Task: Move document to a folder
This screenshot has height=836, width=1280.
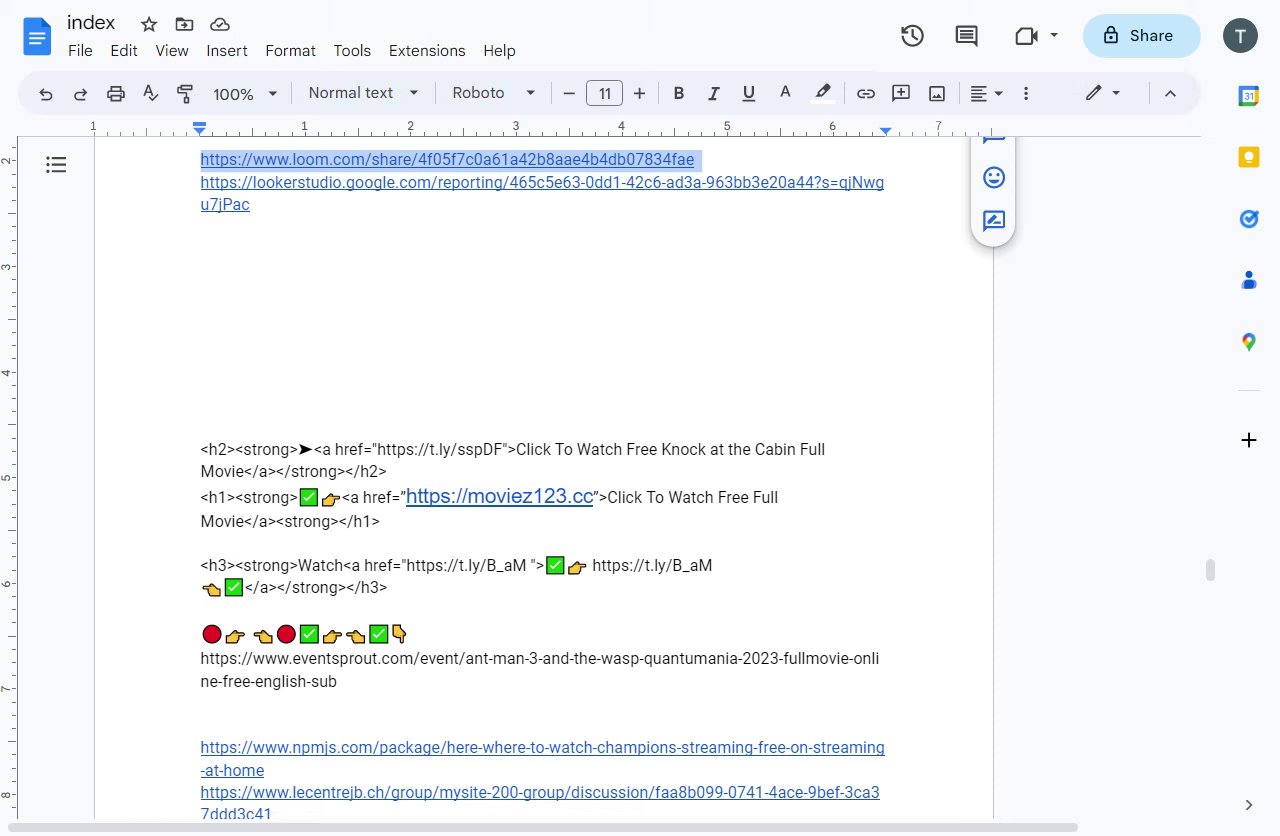Action: [x=184, y=24]
